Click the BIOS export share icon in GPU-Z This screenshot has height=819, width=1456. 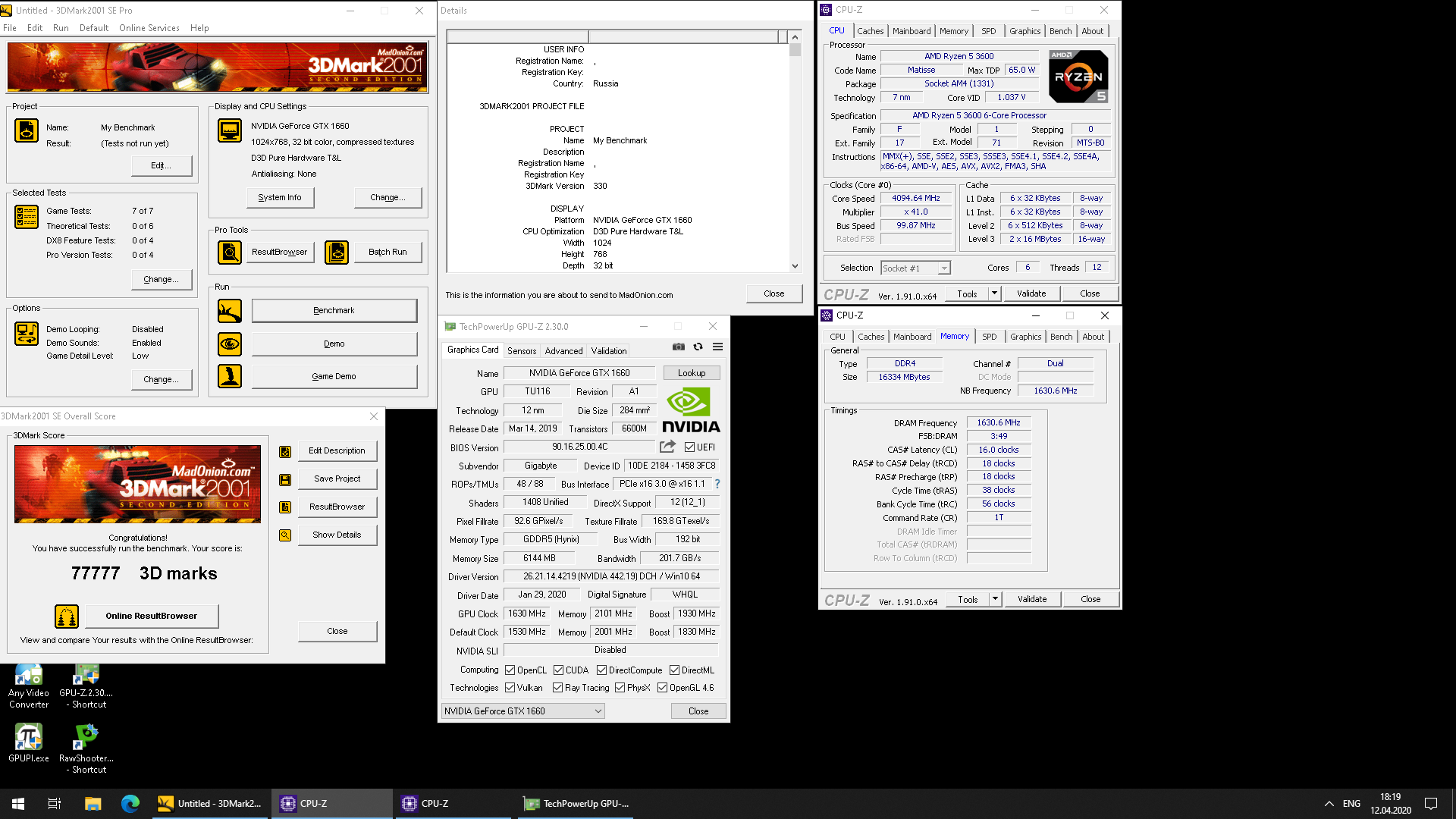[x=667, y=447]
